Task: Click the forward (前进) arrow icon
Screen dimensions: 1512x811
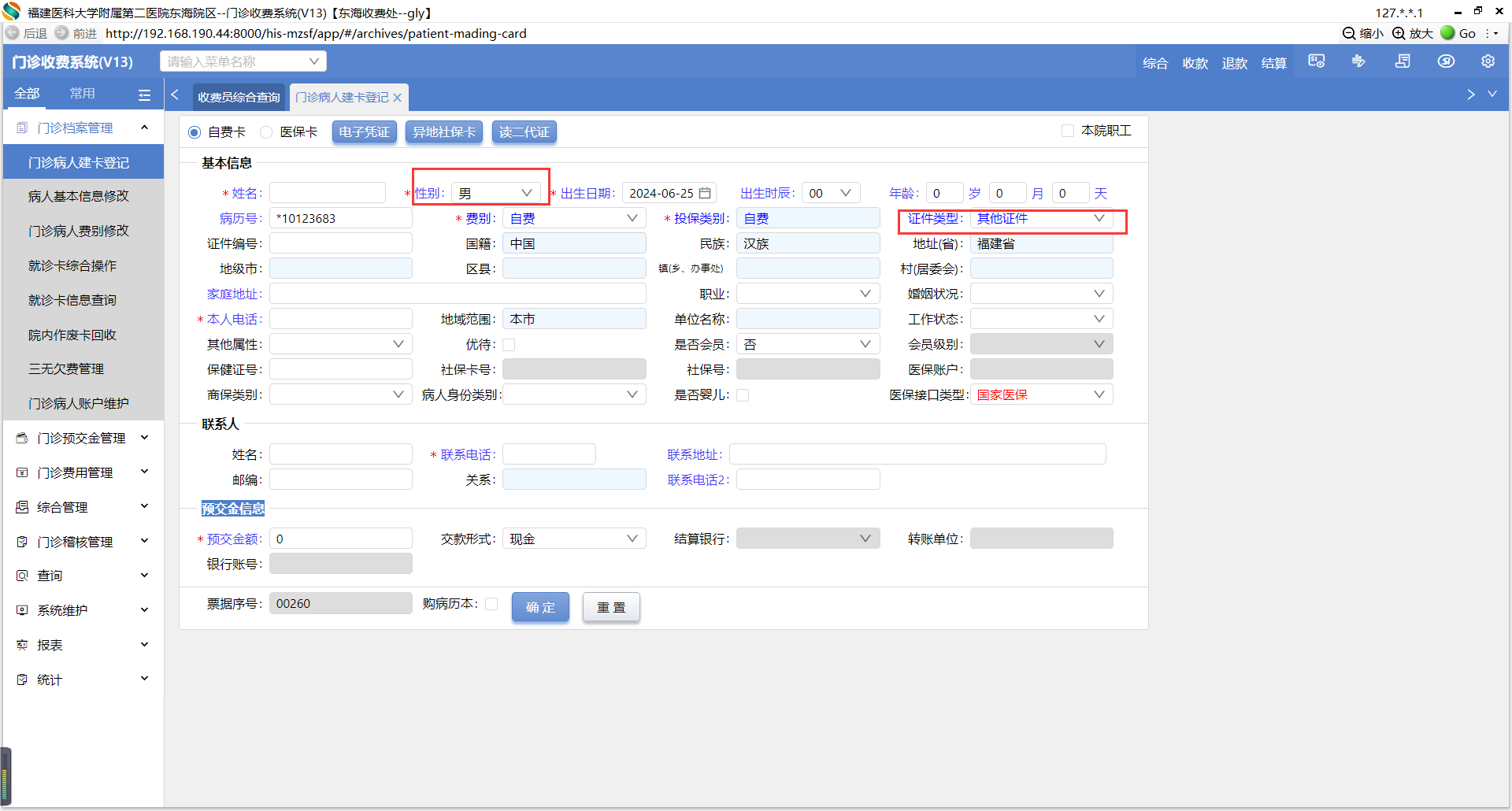Action: pos(61,33)
